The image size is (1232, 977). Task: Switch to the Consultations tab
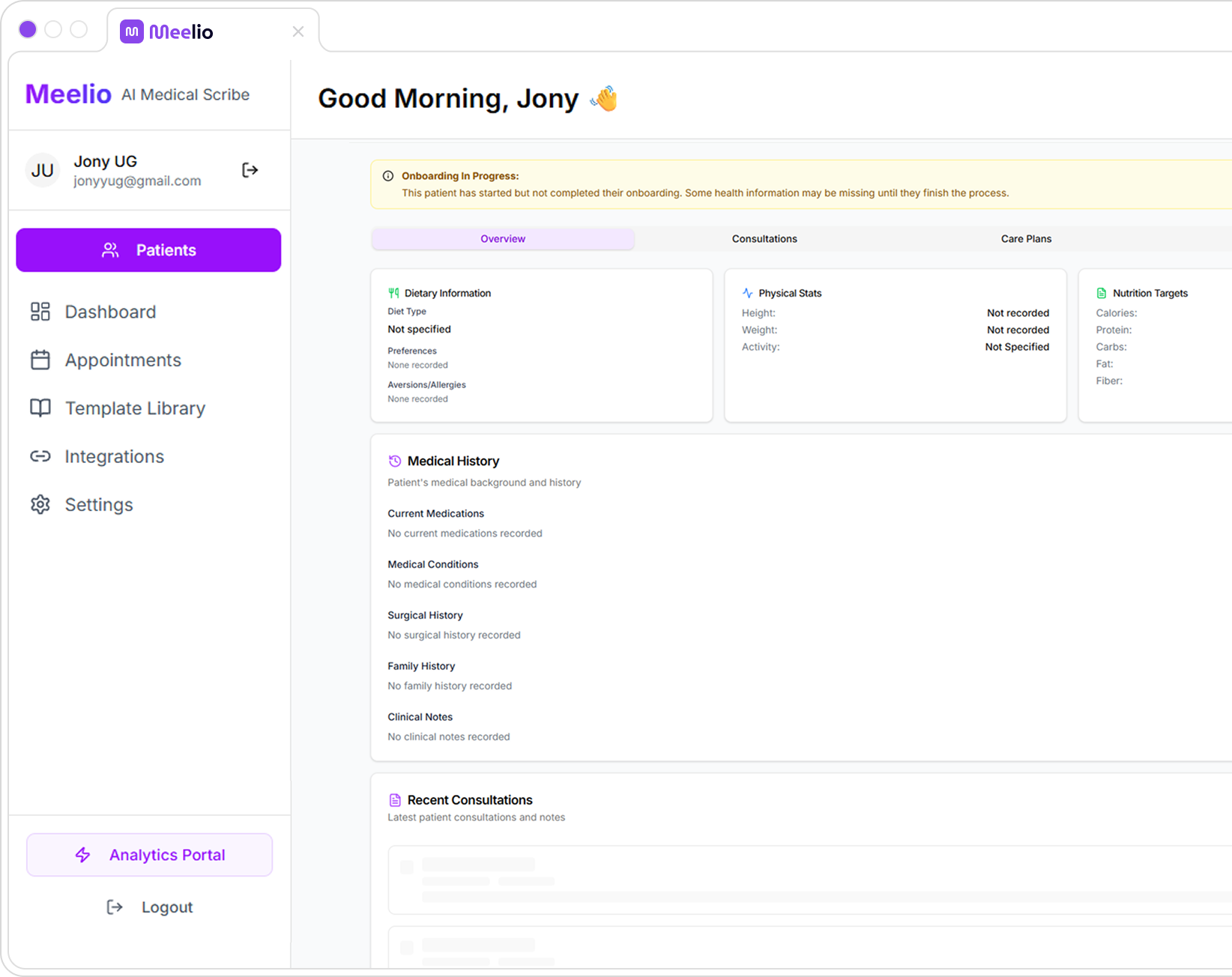(x=764, y=239)
